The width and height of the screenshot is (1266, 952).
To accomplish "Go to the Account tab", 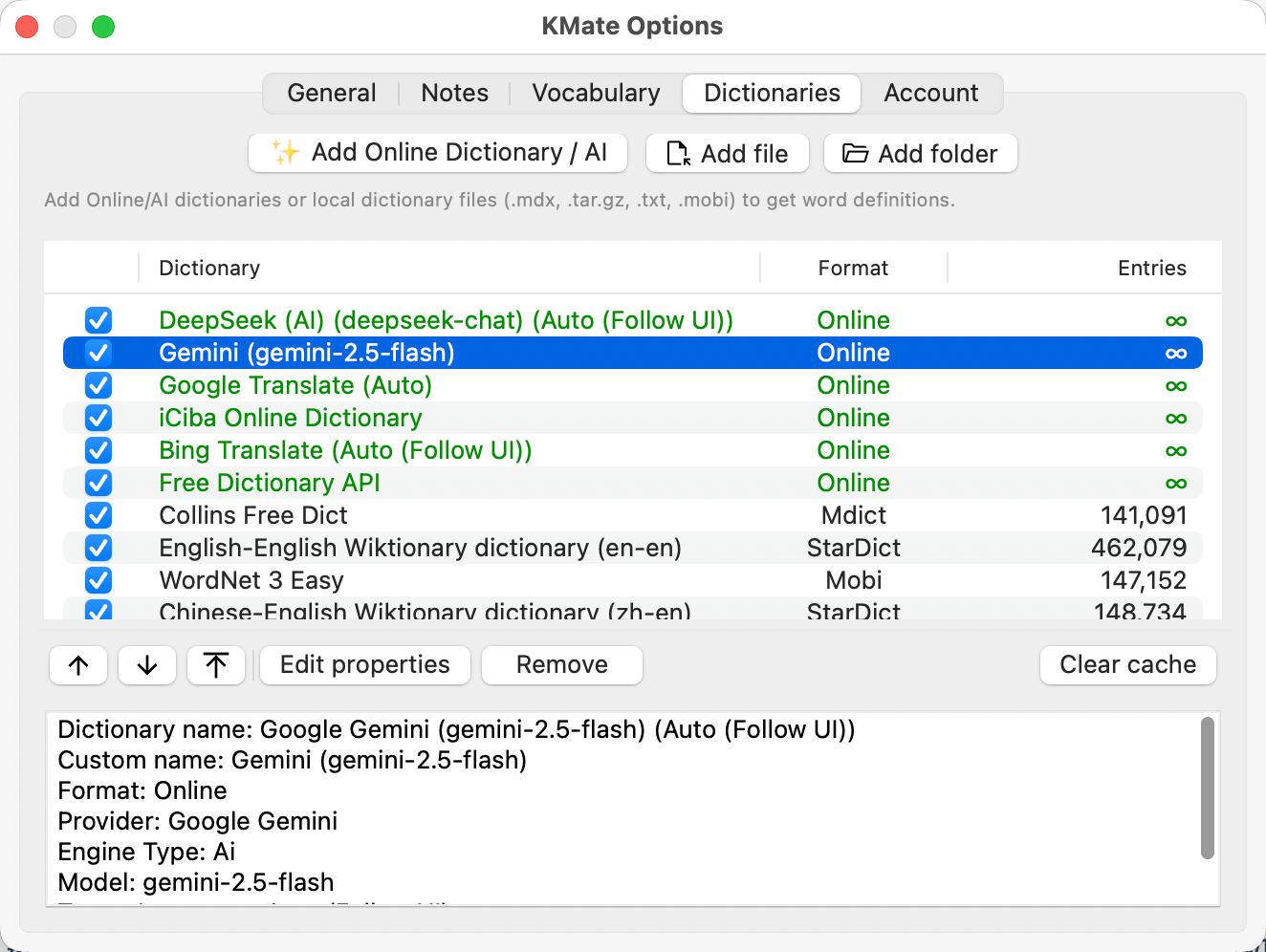I will click(930, 93).
